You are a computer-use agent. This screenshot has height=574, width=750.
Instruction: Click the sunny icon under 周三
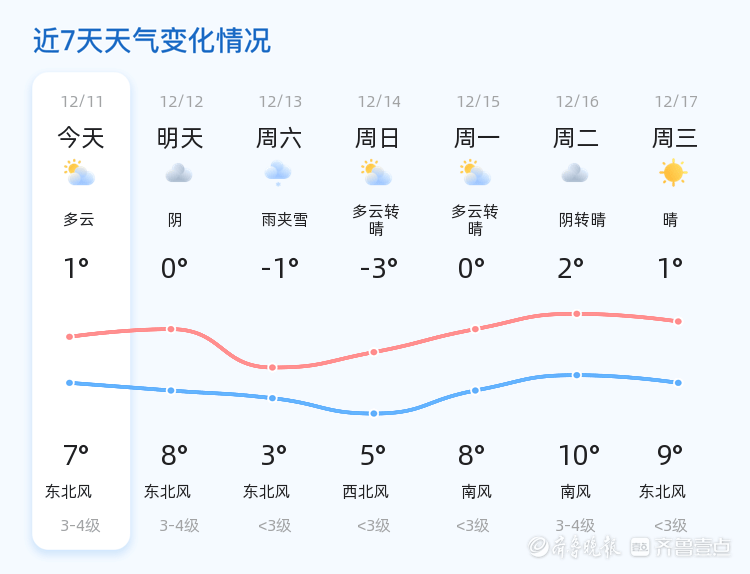pos(673,173)
